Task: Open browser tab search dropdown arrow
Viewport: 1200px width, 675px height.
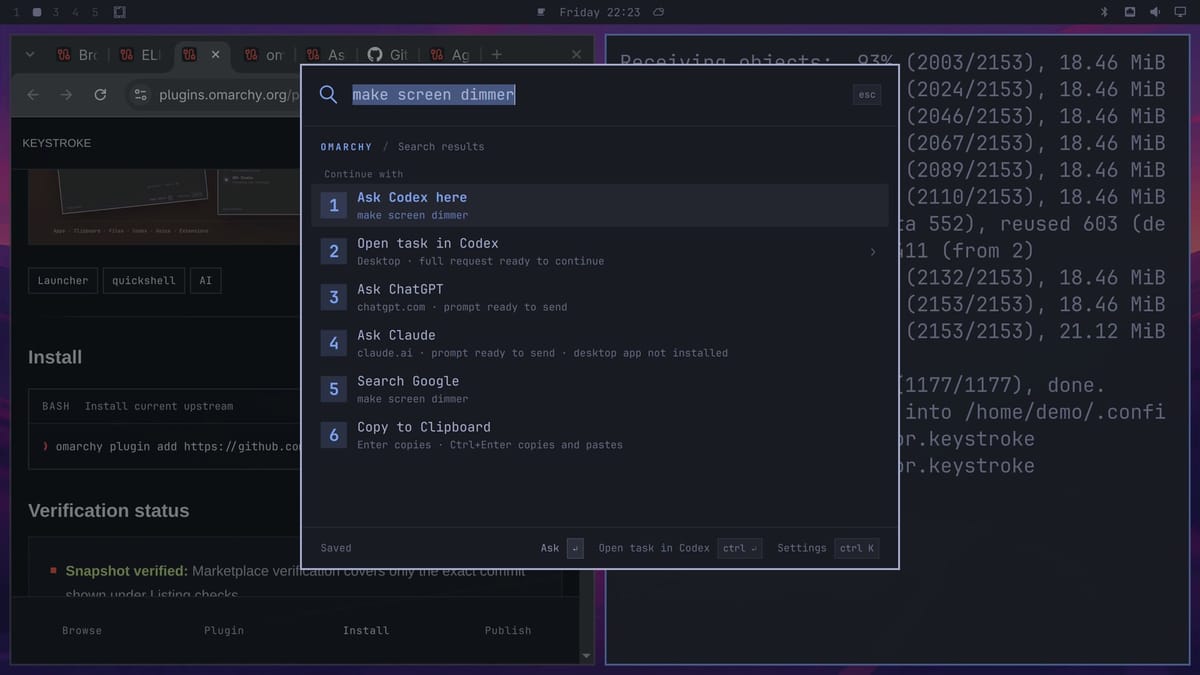Action: pyautogui.click(x=29, y=55)
